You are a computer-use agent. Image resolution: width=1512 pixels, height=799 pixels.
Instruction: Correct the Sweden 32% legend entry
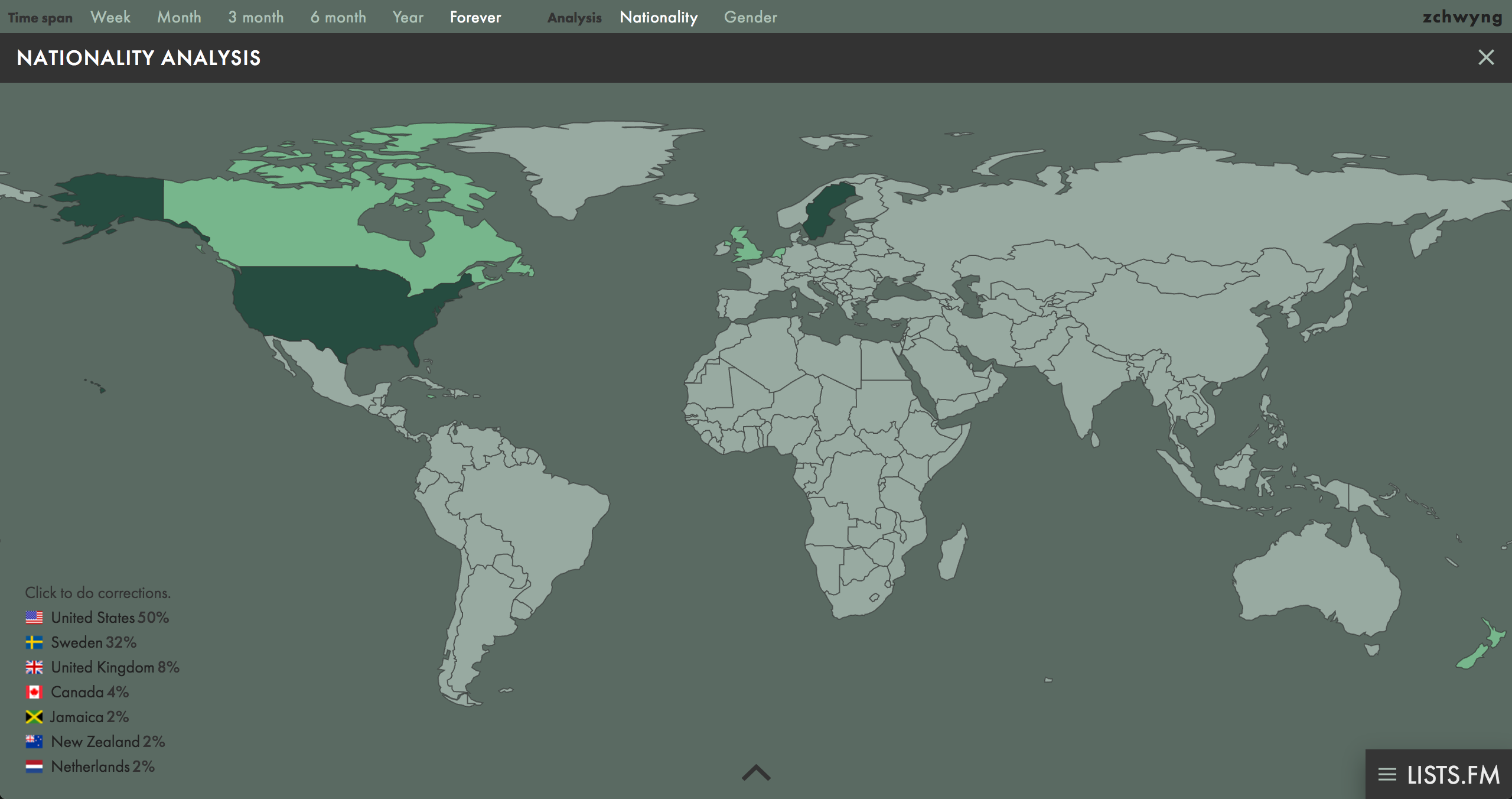click(93, 642)
